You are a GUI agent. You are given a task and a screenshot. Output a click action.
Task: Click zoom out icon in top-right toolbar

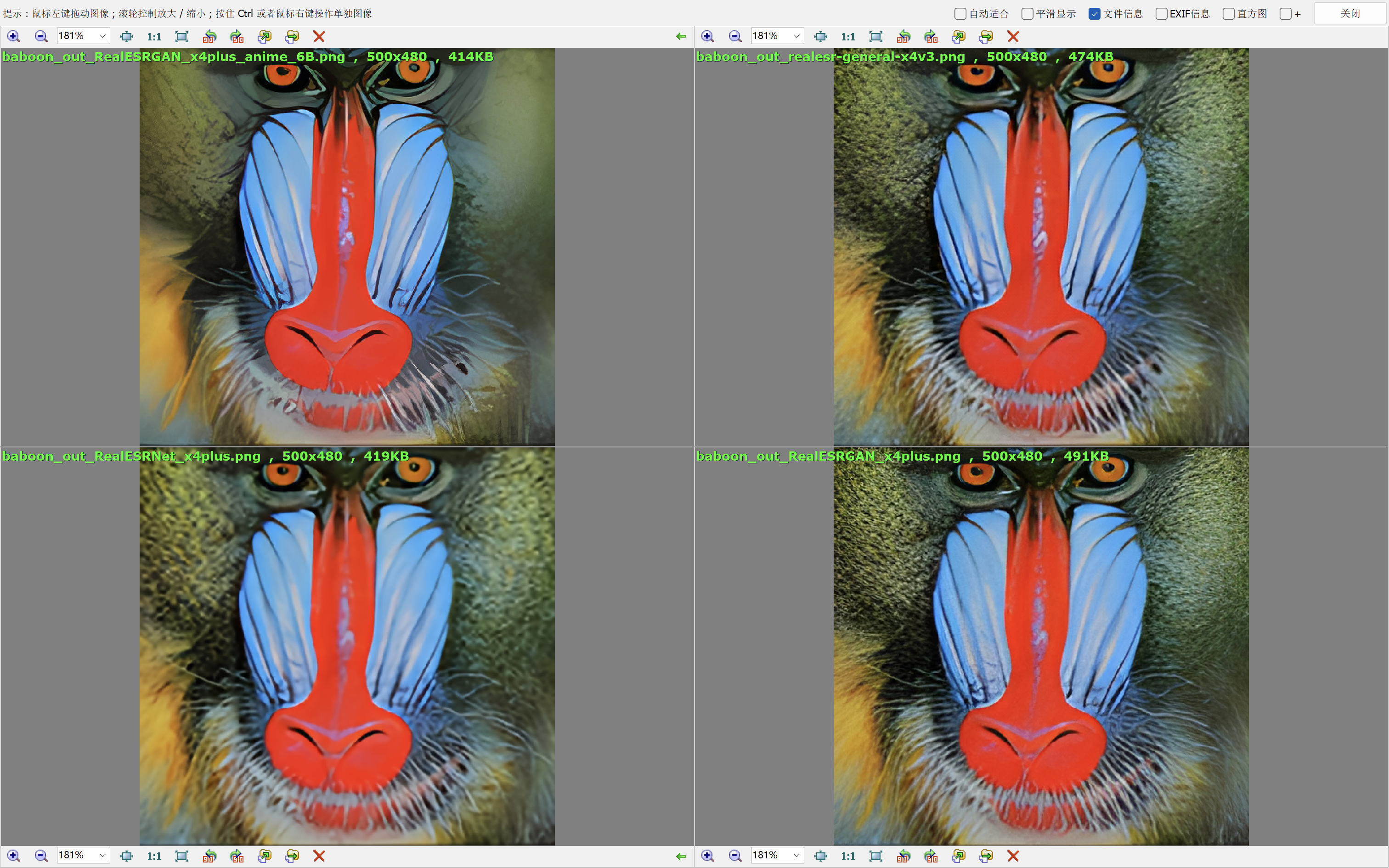click(x=734, y=37)
